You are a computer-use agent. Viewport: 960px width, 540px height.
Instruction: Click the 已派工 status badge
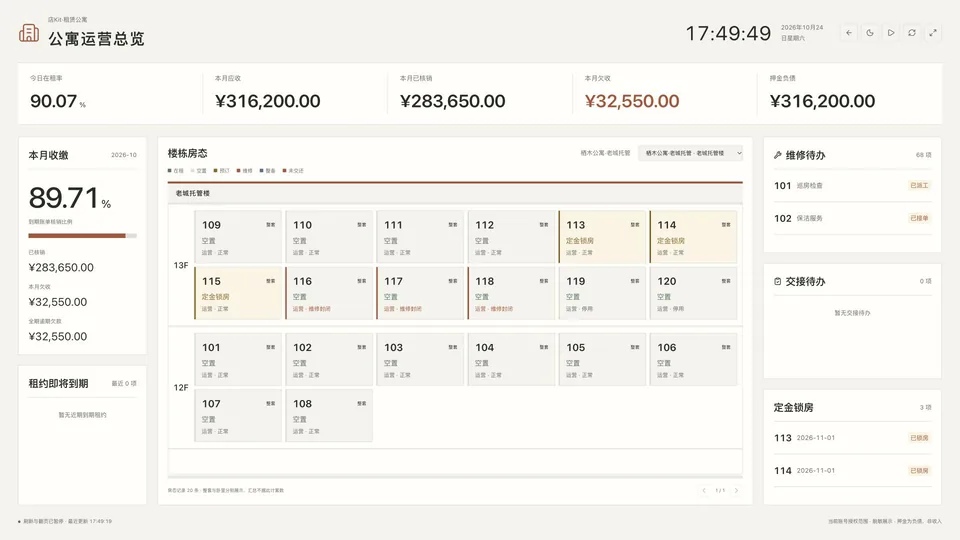(919, 186)
